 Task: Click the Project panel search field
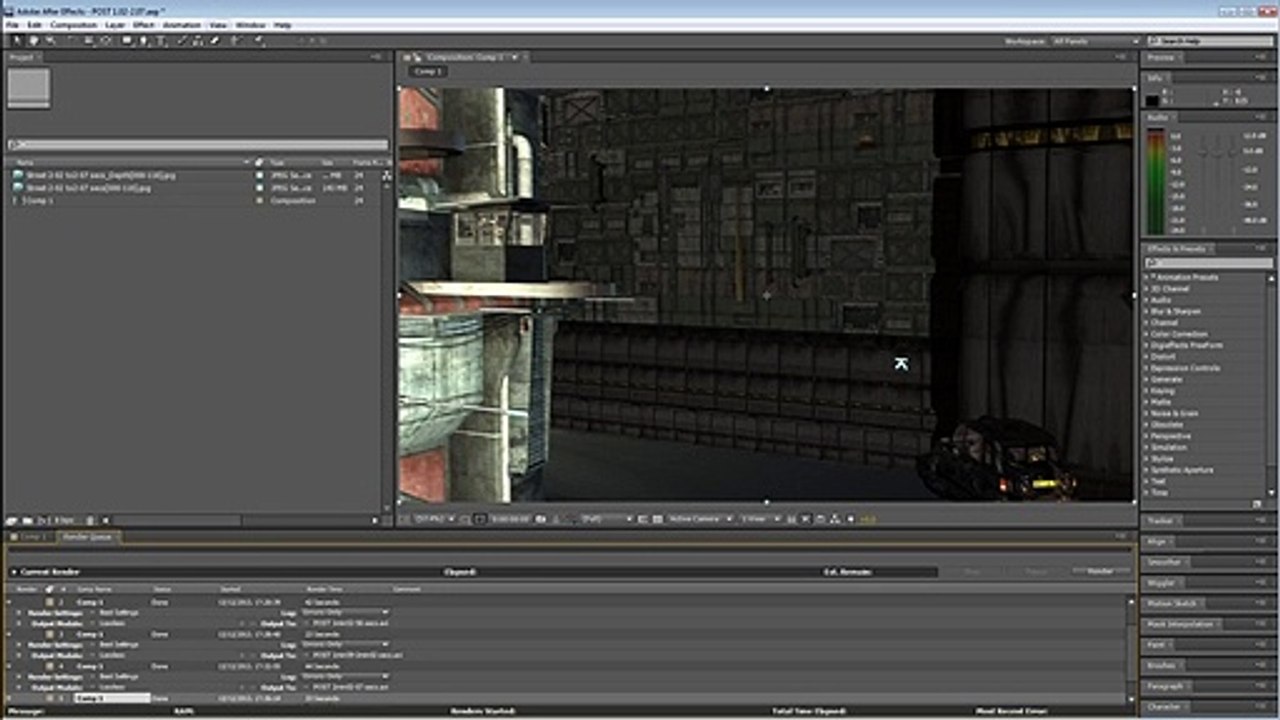tap(198, 145)
